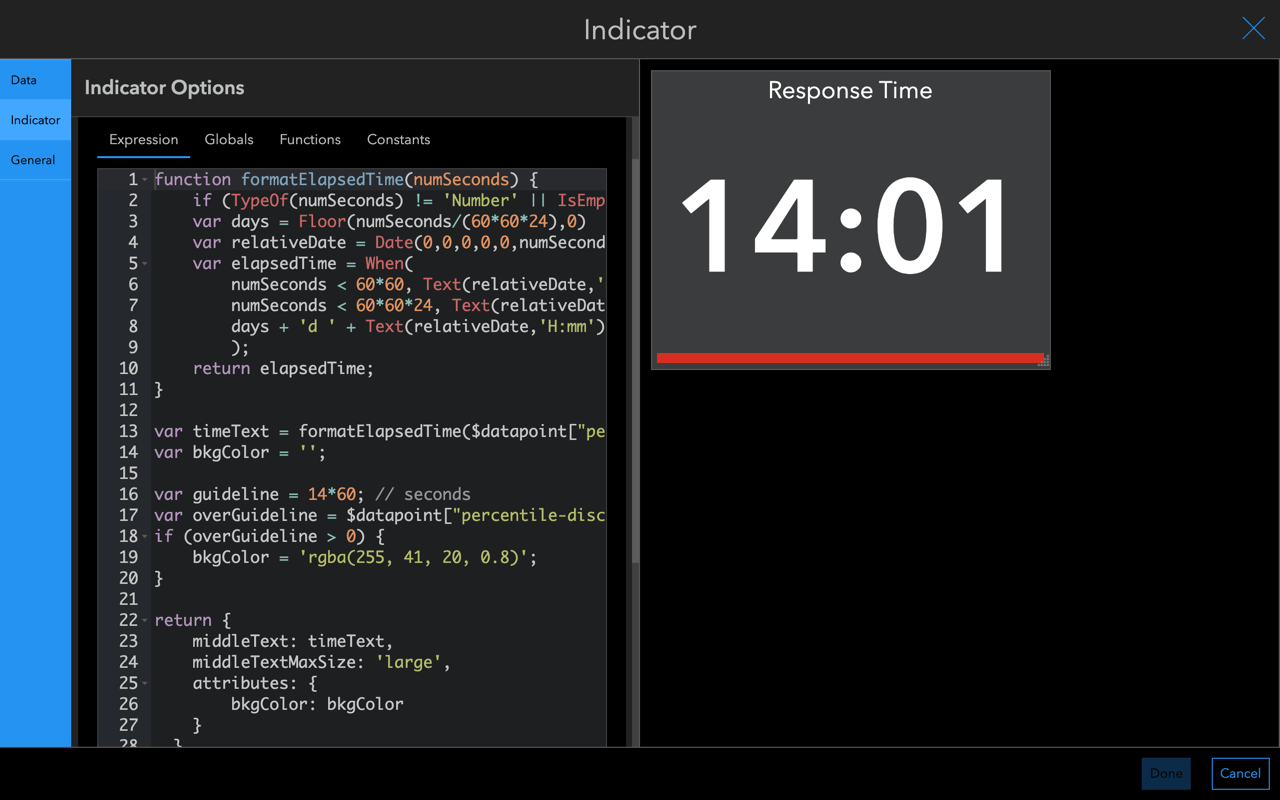Screen dimensions: 1280x800
Task: Collapse the attributes object on line 25
Action: (x=143, y=683)
